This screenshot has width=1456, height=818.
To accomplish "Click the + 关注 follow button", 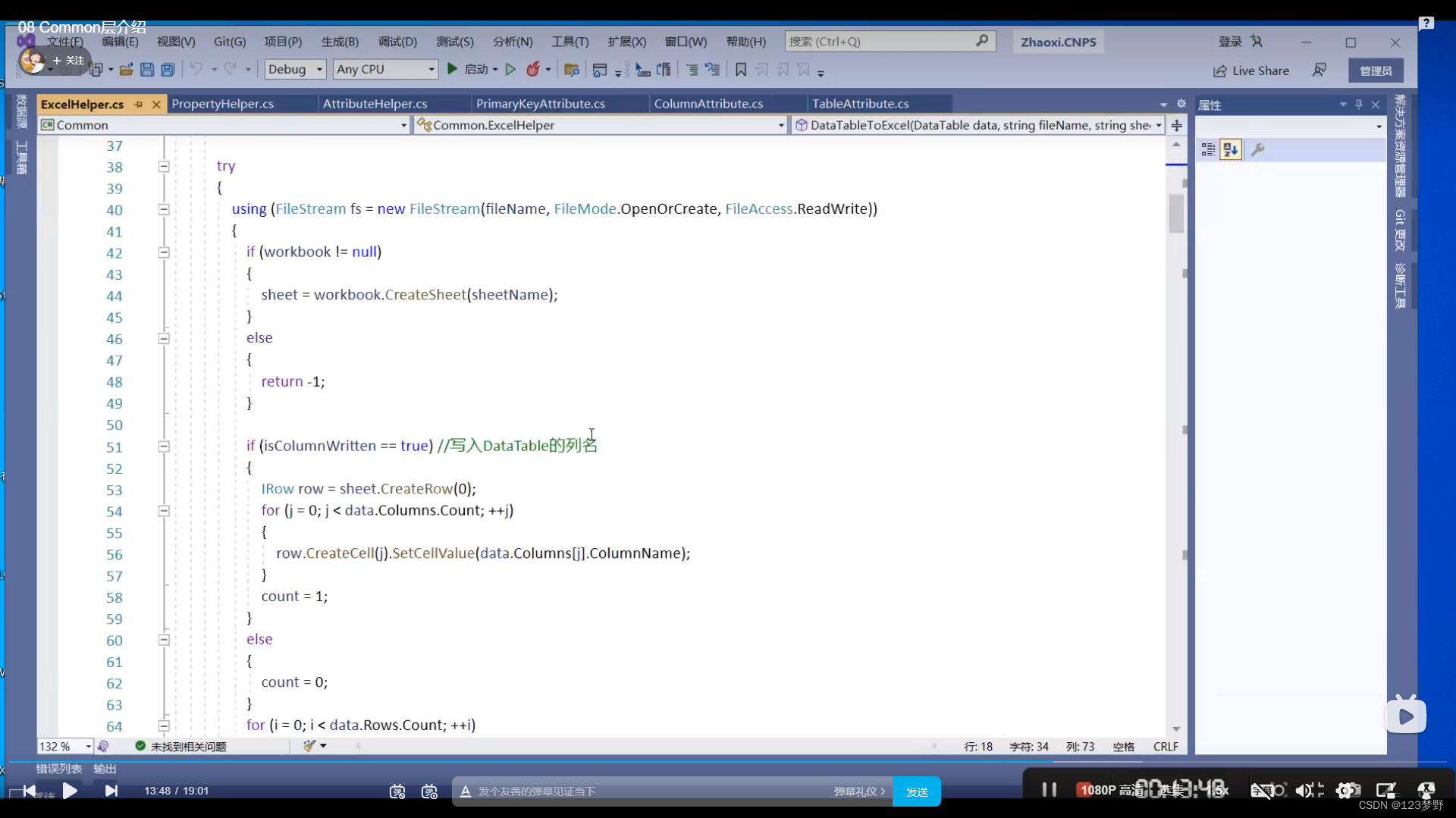I will point(68,61).
